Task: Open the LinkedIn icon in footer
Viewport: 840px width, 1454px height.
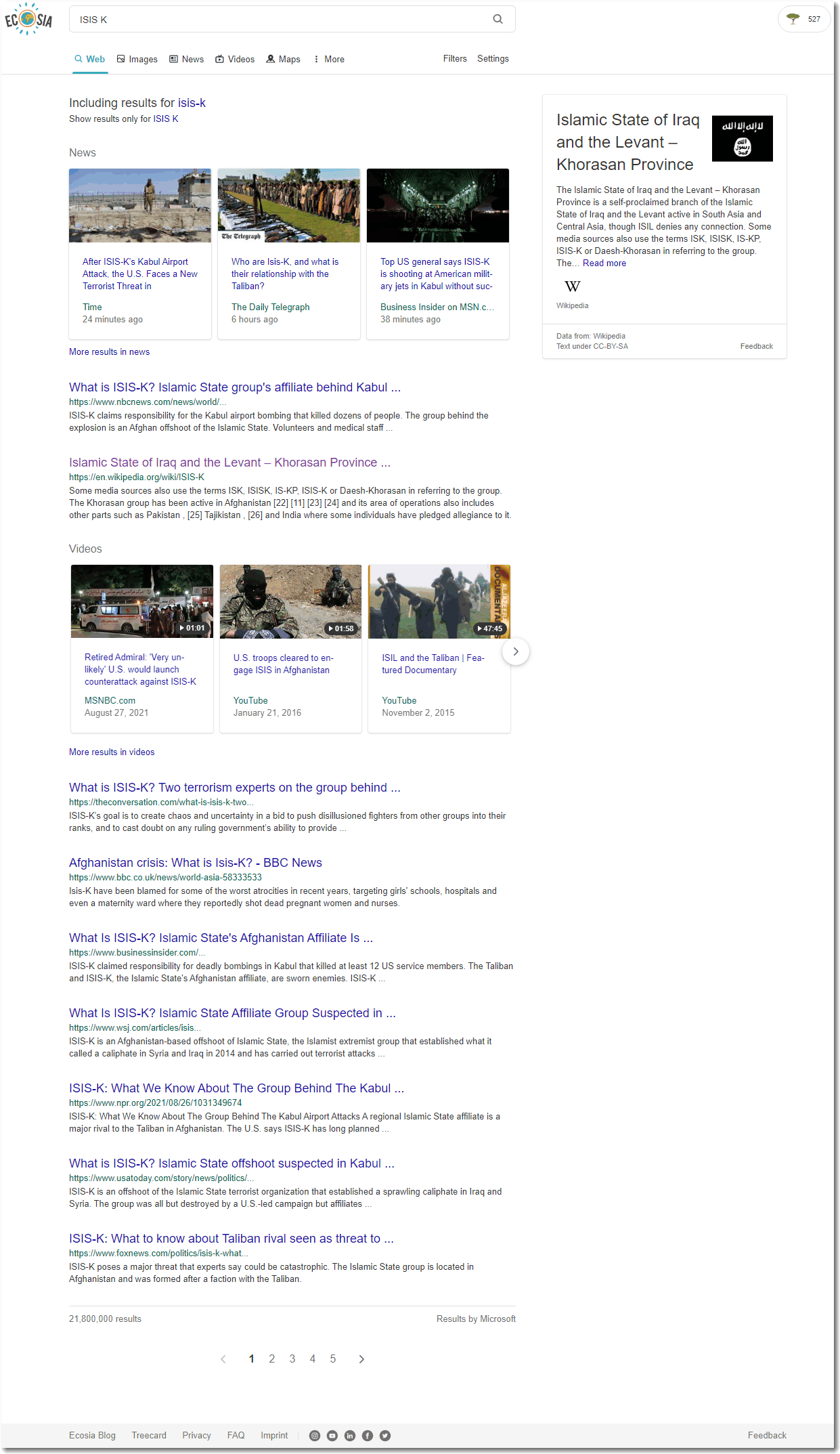Action: 350,1435
